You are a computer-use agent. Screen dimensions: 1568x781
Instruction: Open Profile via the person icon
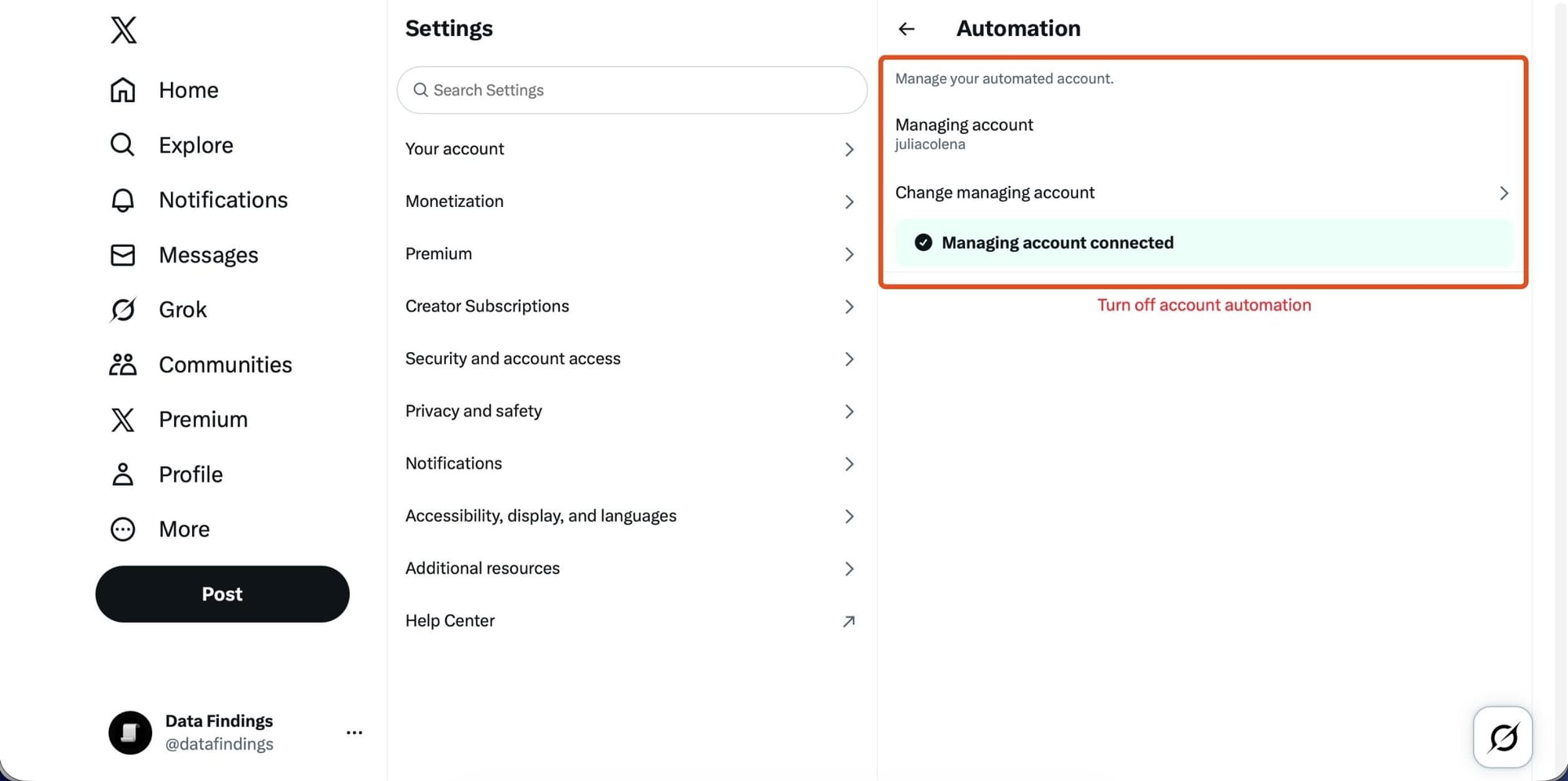point(123,474)
